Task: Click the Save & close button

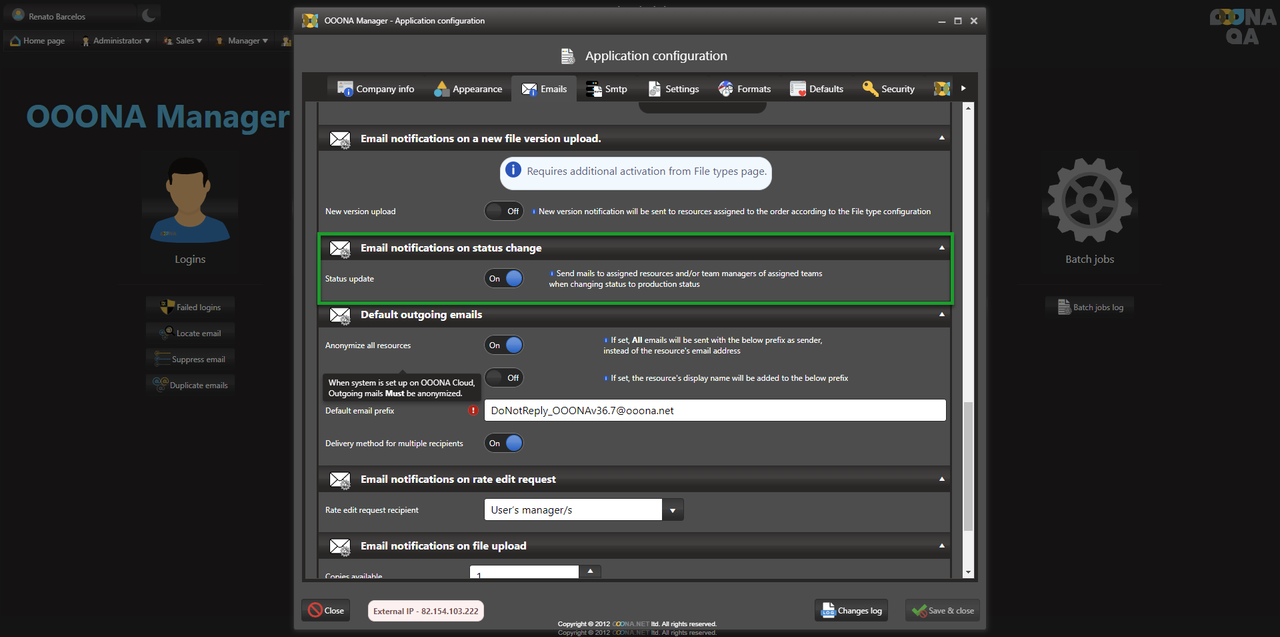Action: (942, 610)
